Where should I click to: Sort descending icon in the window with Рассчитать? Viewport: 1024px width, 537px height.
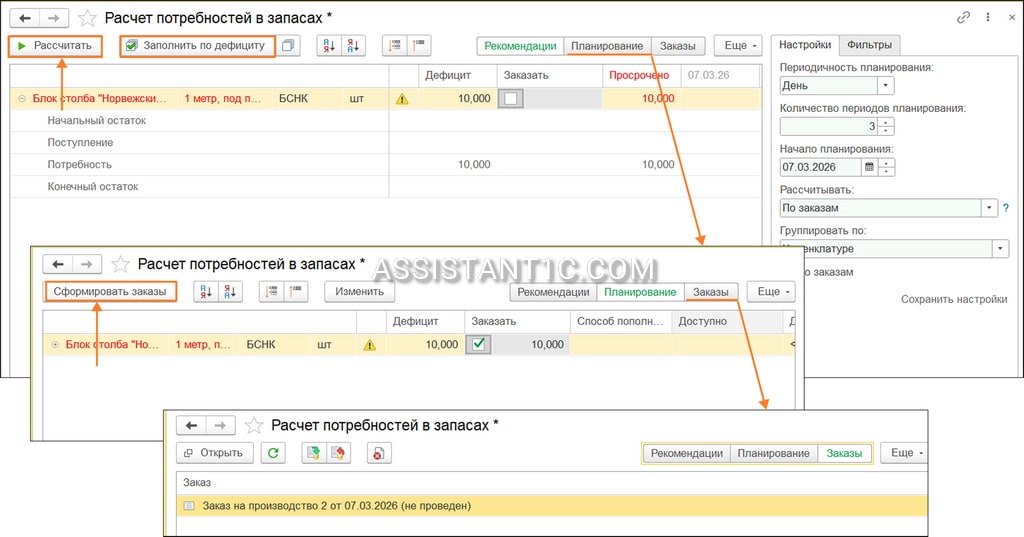(x=353, y=46)
